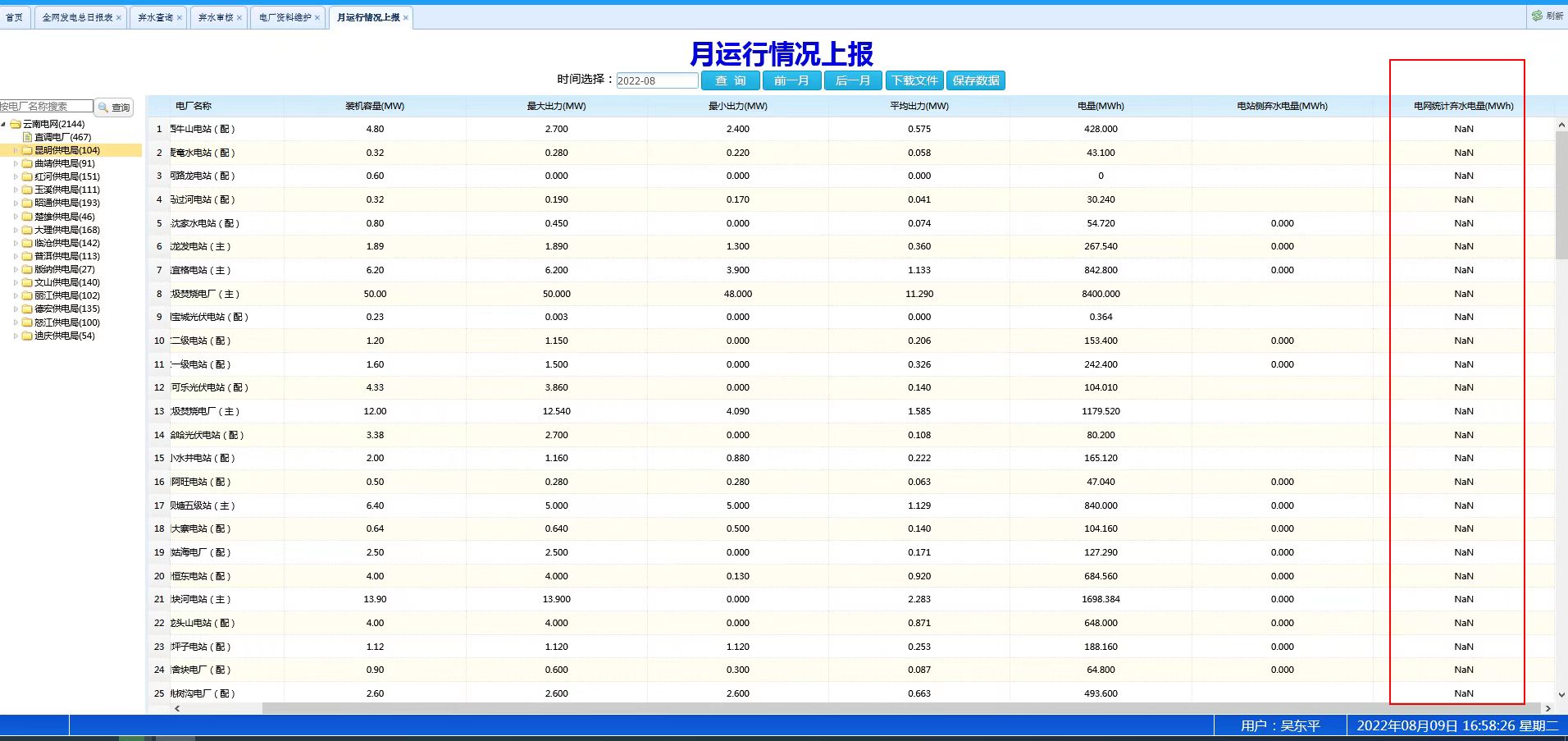Go to previous month with 前一月
The image size is (1568, 741).
point(791,80)
